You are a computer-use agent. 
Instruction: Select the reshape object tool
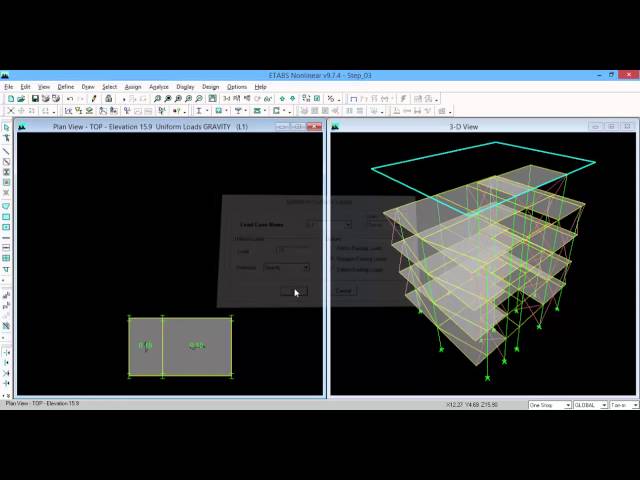[7, 138]
